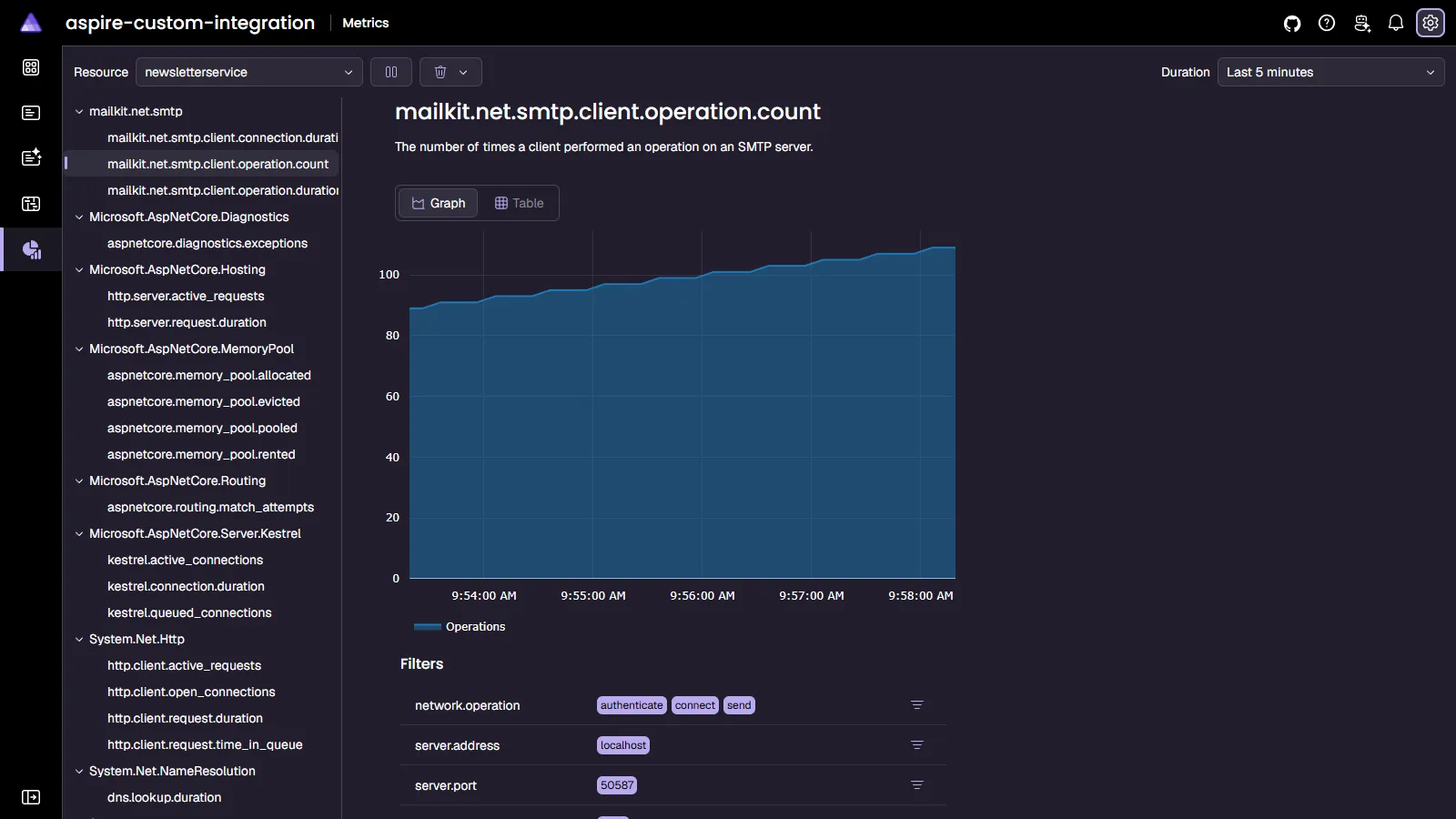Open the notifications bell
Screen dimensions: 1456x819
point(1396,23)
